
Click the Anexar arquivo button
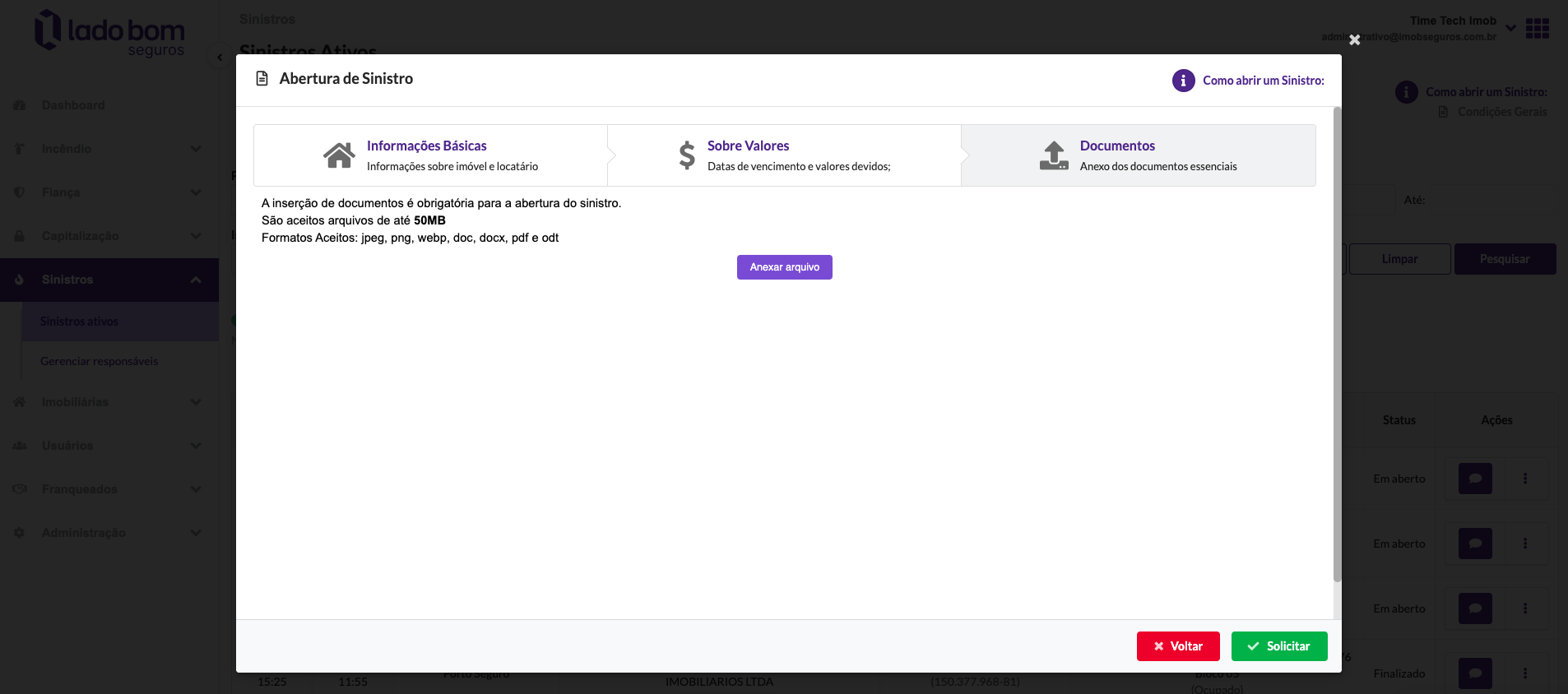pyautogui.click(x=784, y=267)
